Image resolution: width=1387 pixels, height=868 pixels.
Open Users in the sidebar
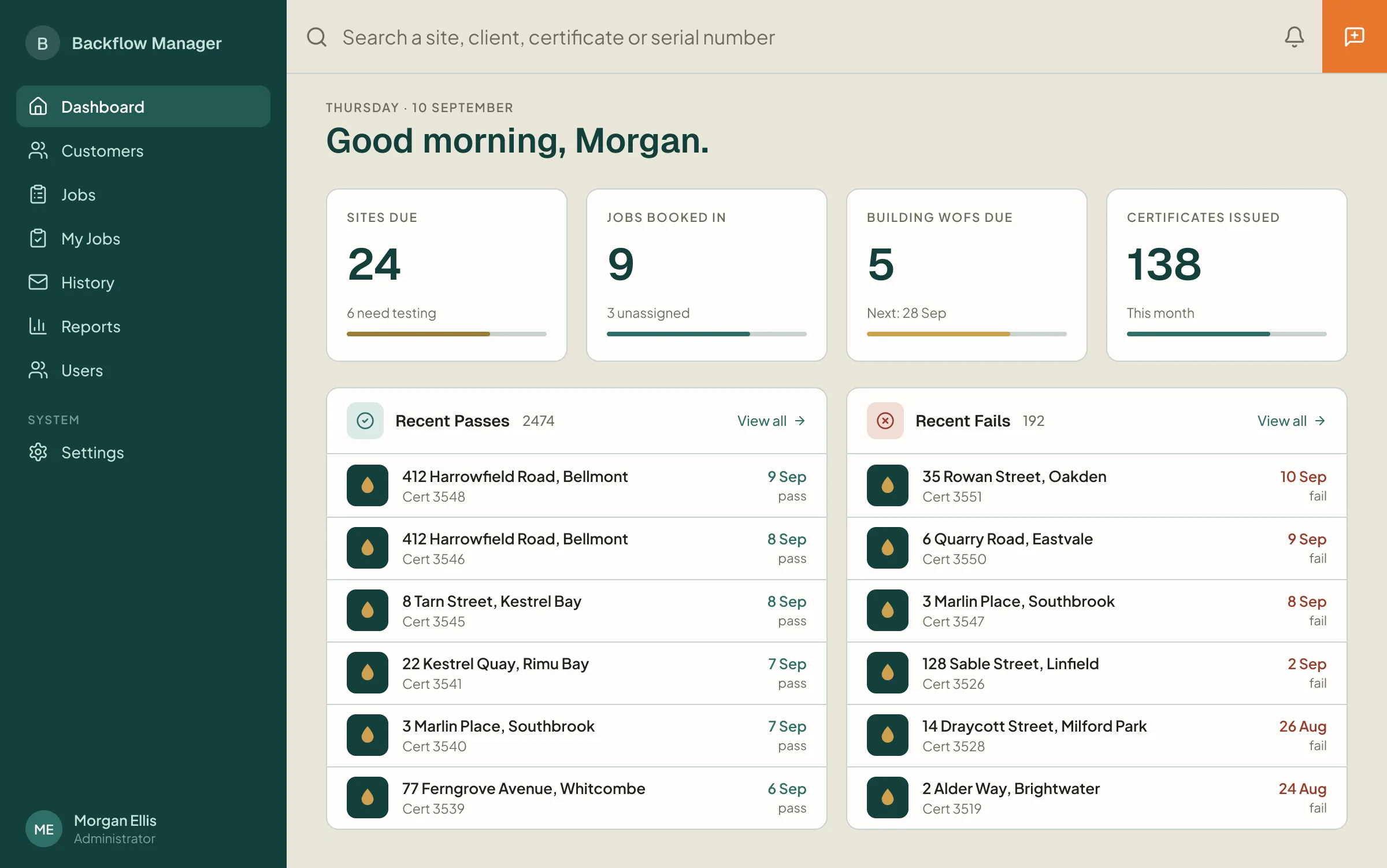click(x=143, y=370)
